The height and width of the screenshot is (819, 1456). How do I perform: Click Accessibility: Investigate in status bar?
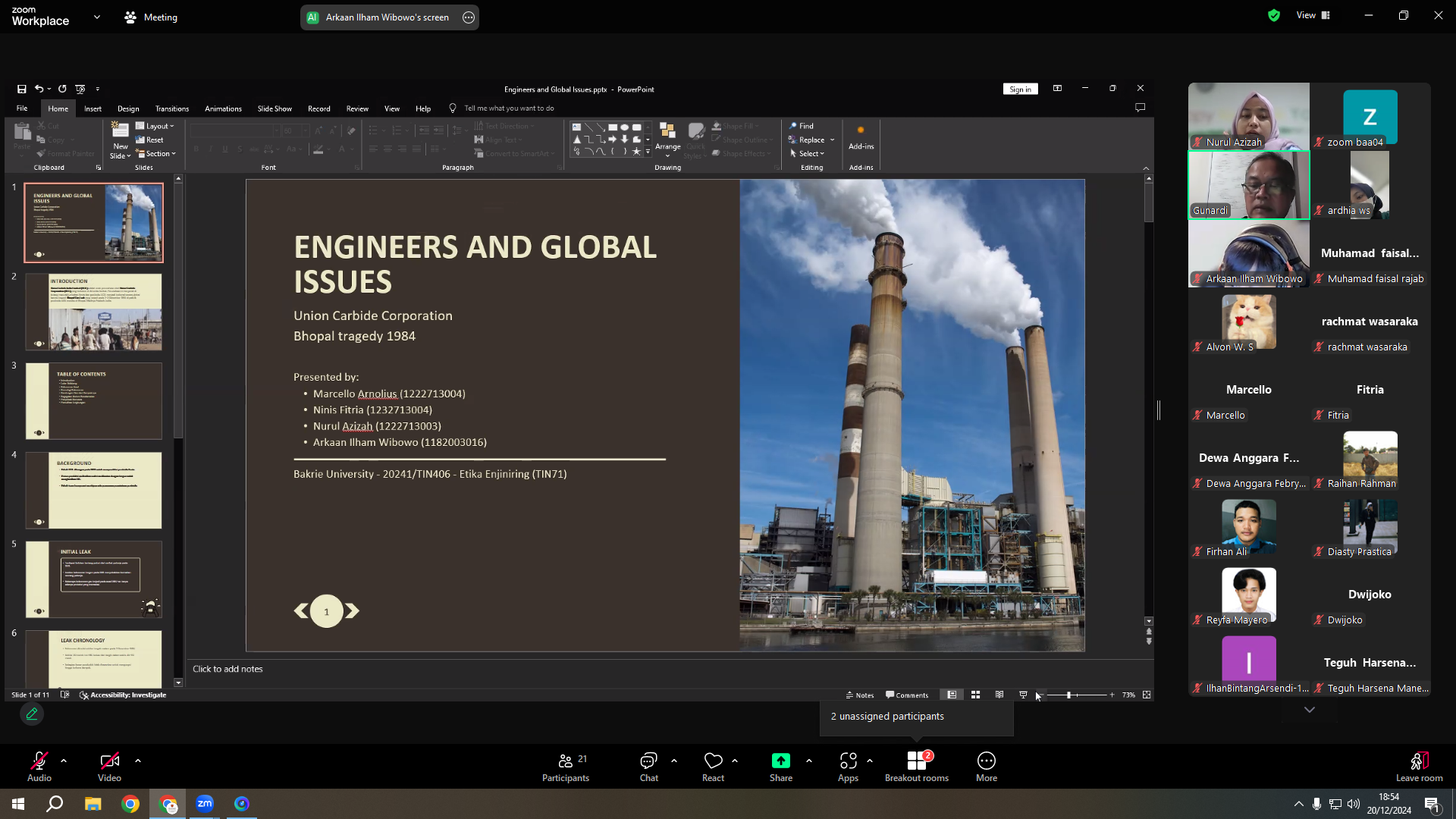pyautogui.click(x=123, y=695)
